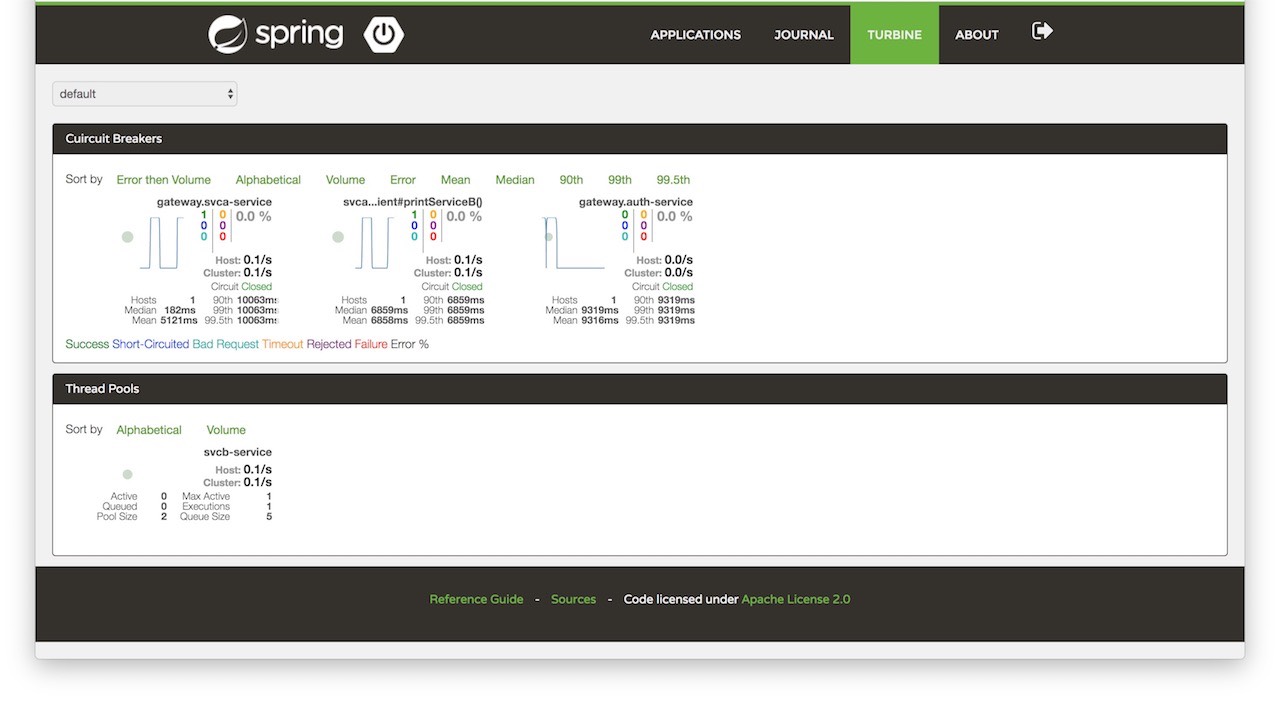This screenshot has width=1280, height=701.
Task: Click the Rejected legend label
Action: coord(329,344)
